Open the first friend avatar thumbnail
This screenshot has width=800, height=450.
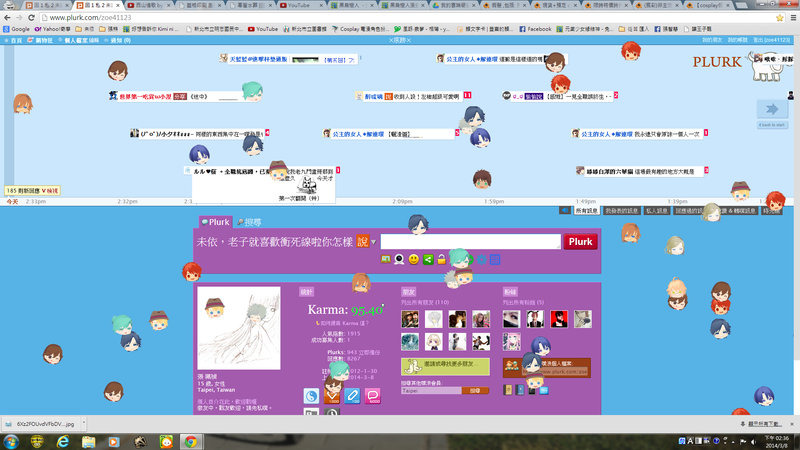(x=410, y=319)
